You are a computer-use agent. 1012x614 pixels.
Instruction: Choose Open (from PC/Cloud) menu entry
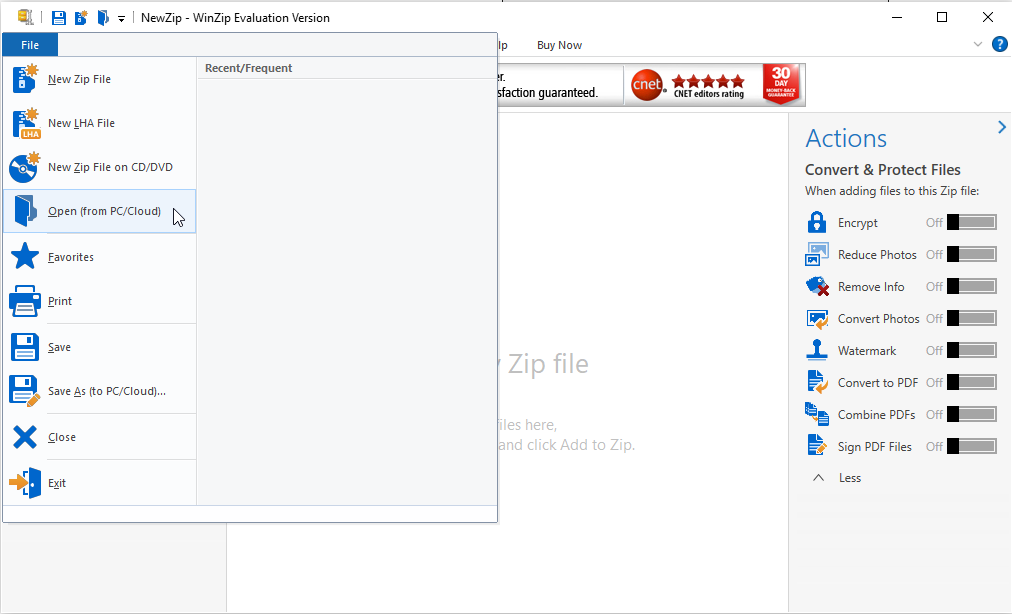coord(100,211)
